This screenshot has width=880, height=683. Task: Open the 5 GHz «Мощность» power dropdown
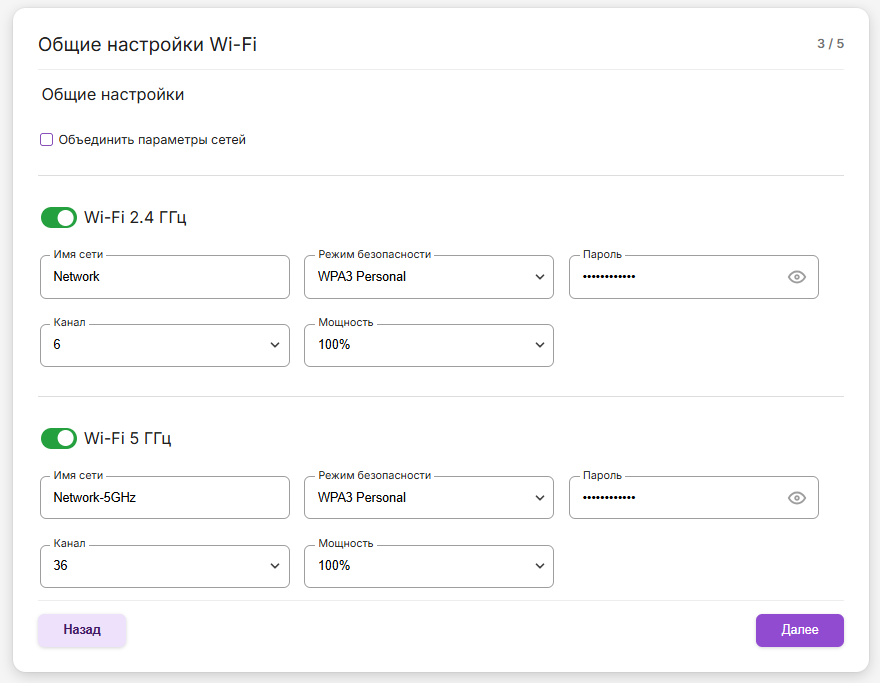coord(428,566)
